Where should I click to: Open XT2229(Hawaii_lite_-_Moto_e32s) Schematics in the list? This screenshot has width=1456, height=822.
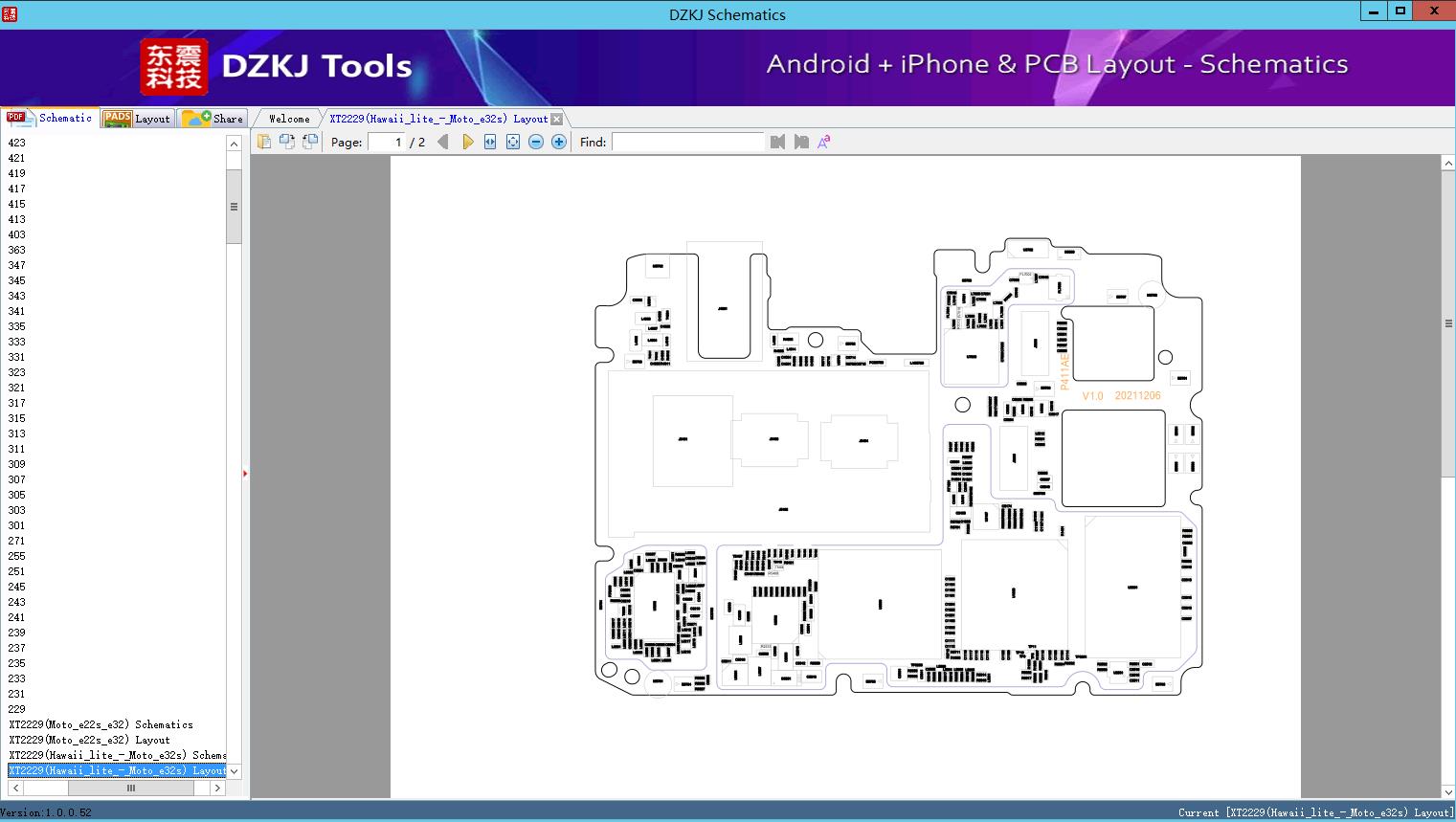point(117,755)
